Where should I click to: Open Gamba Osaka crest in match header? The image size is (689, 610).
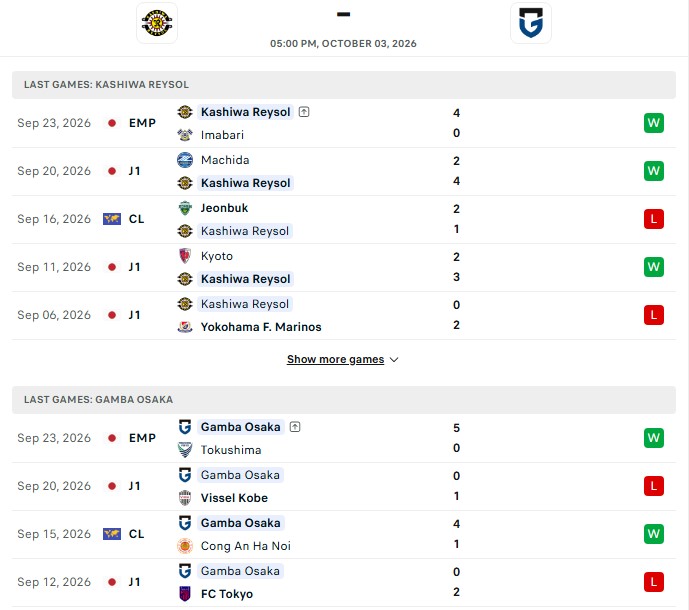click(531, 23)
